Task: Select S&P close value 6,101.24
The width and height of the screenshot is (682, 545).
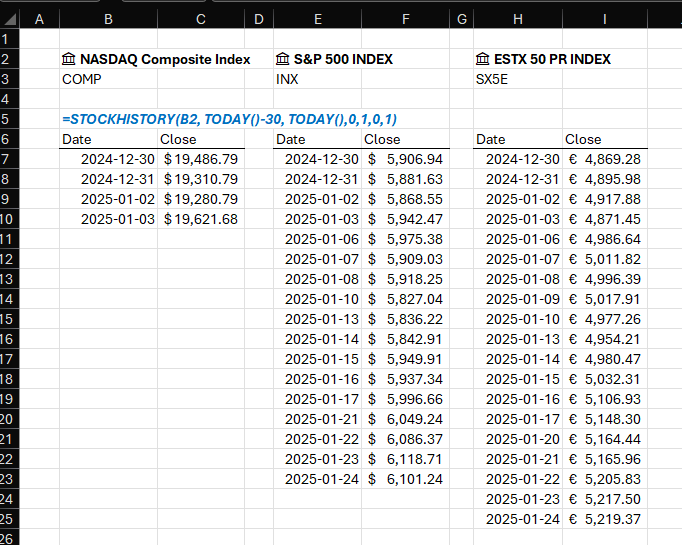Action: [x=405, y=479]
